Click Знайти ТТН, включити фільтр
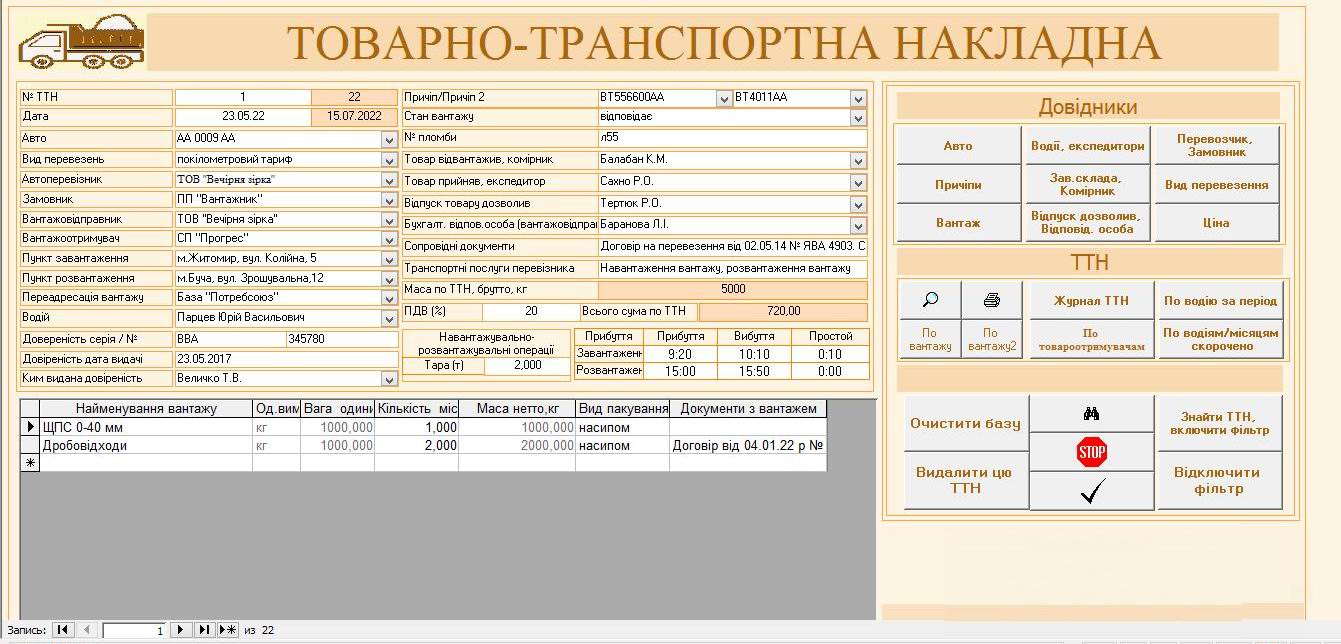Screen dimensions: 1341x644 tap(1220, 423)
